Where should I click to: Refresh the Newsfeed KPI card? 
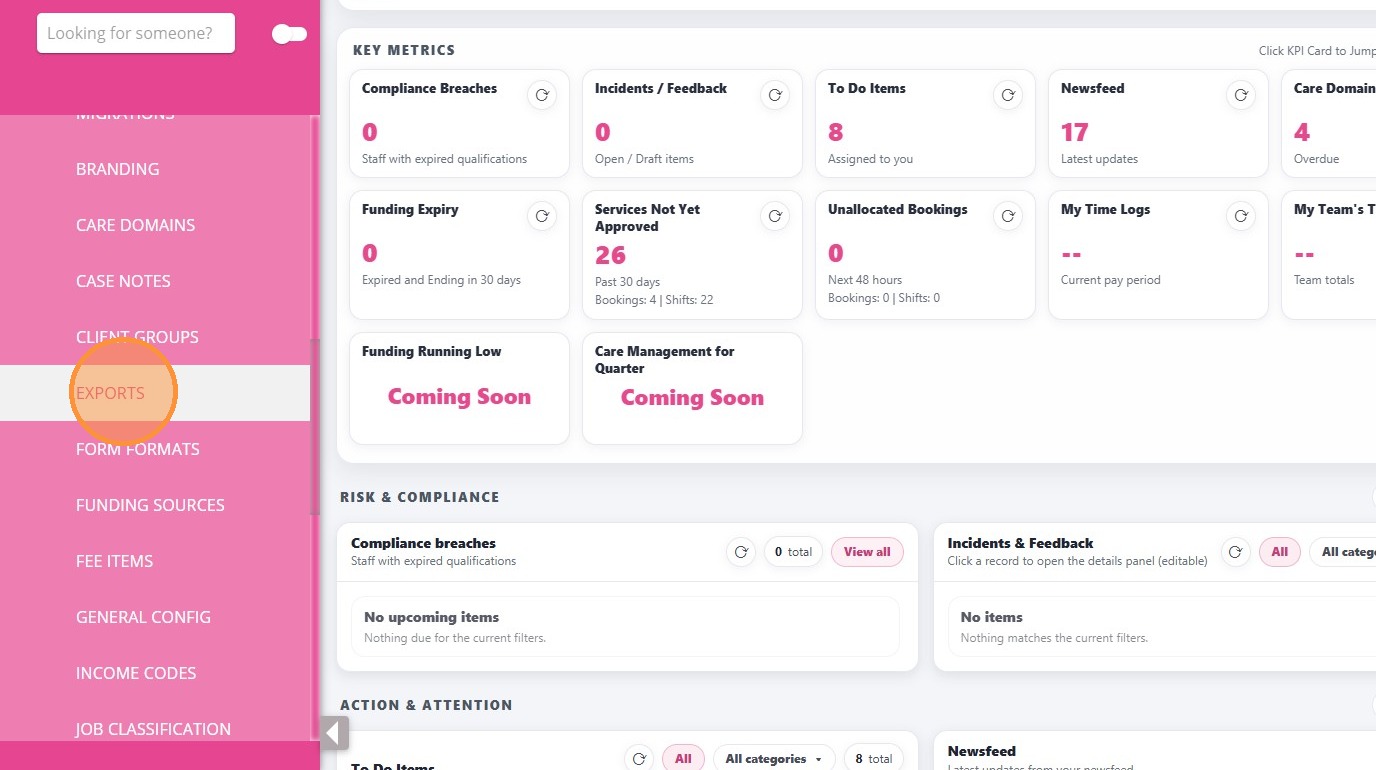coord(1241,96)
